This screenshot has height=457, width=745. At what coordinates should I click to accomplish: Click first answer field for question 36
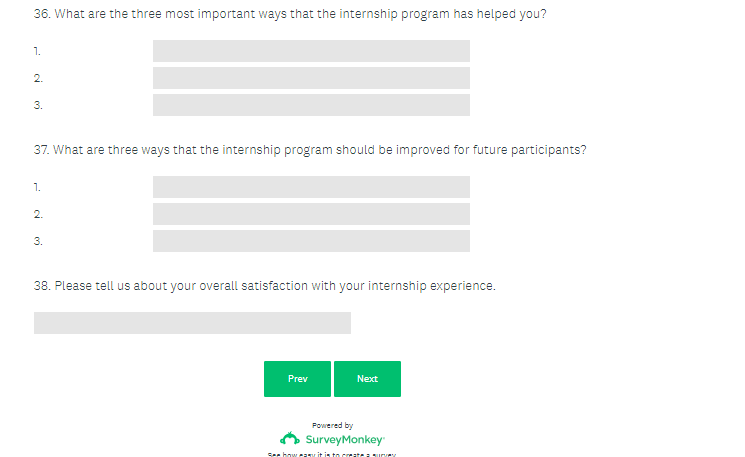pyautogui.click(x=311, y=51)
